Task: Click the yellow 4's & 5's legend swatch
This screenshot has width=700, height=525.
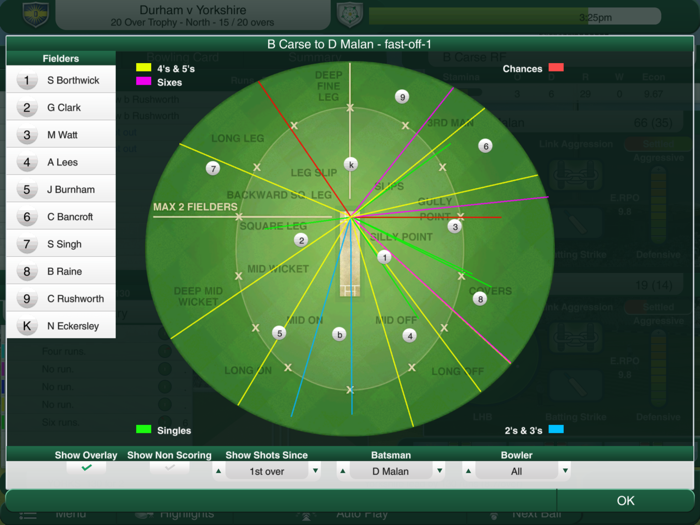Action: pos(144,67)
